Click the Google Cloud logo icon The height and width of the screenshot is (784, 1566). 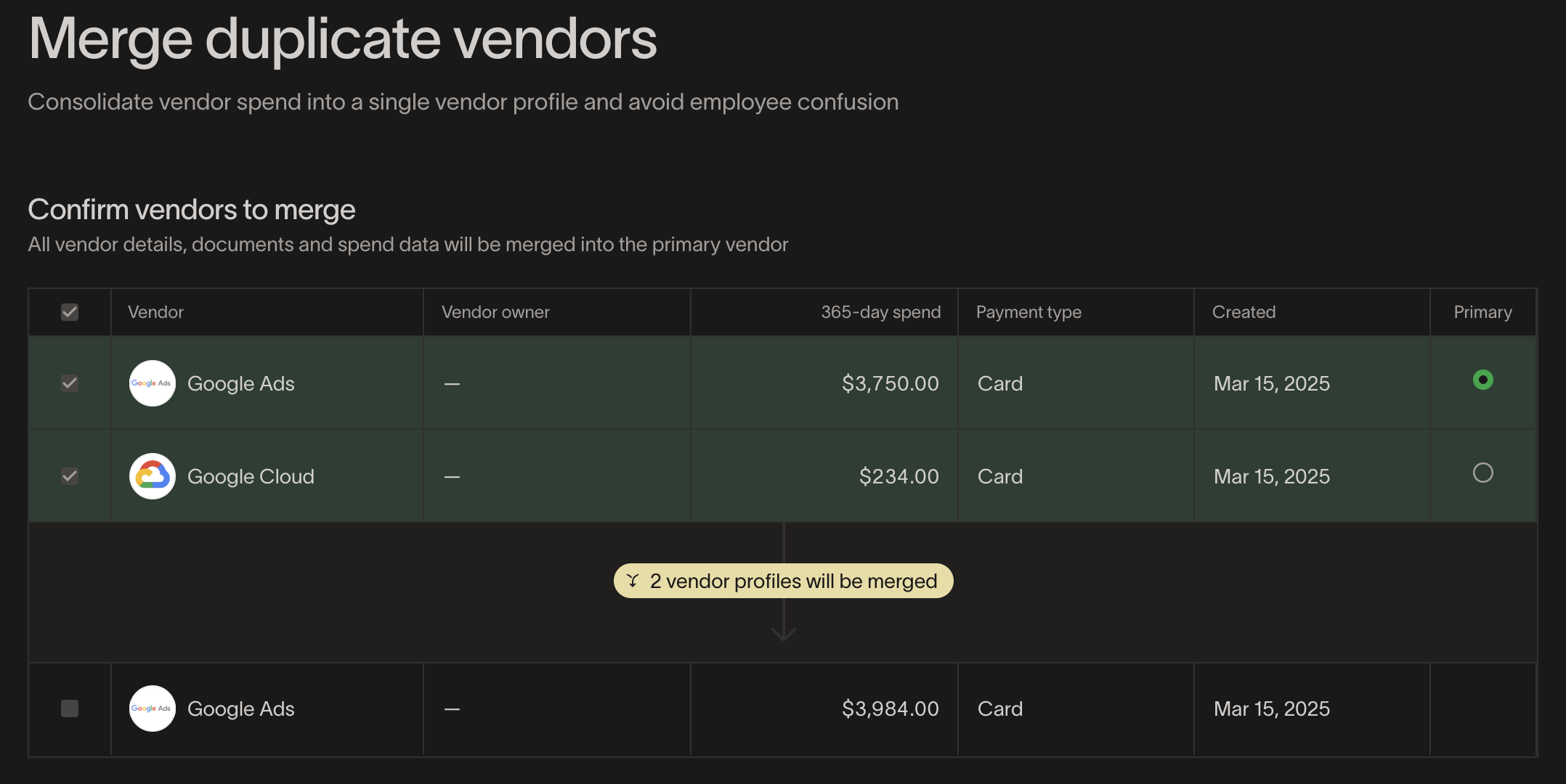pos(153,476)
